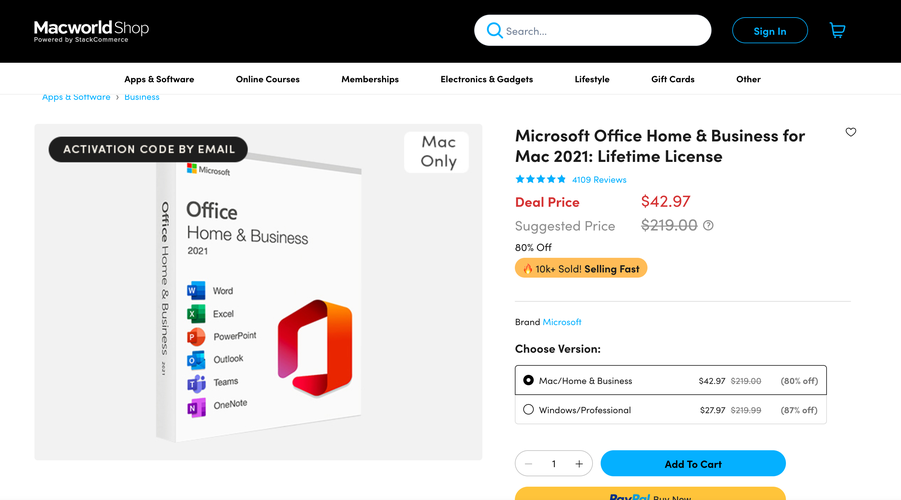Decrease quantity with the minus icon
This screenshot has width=901, height=500.
(529, 464)
